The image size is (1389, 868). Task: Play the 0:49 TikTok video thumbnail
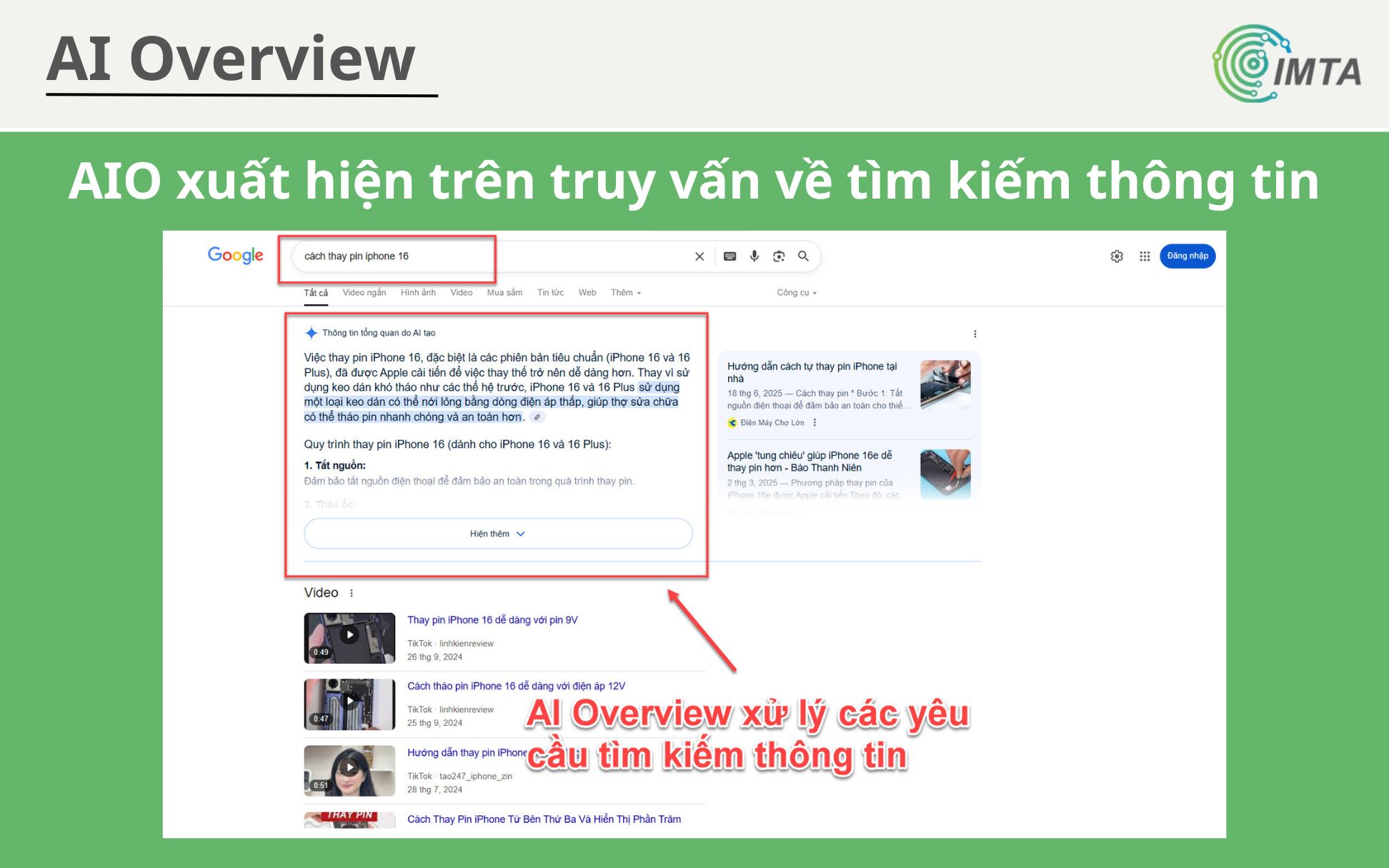tap(349, 638)
